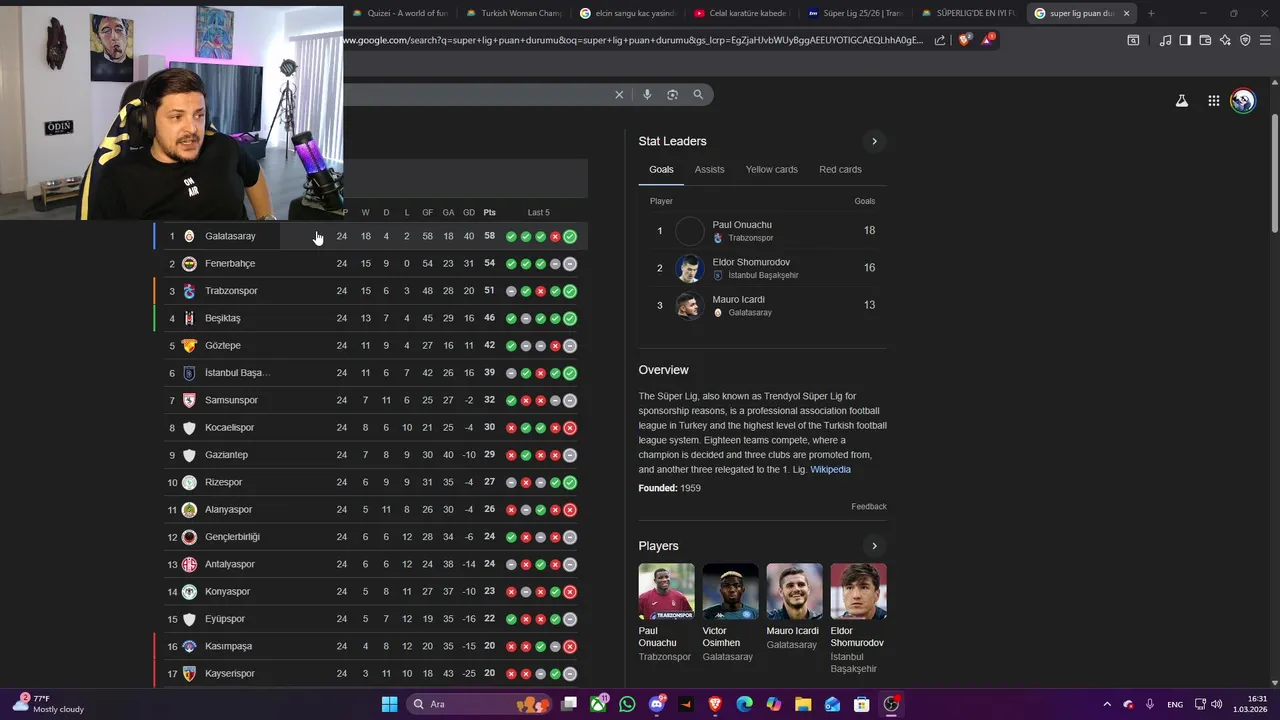Switch to the Quizei browser tab

tap(399, 13)
